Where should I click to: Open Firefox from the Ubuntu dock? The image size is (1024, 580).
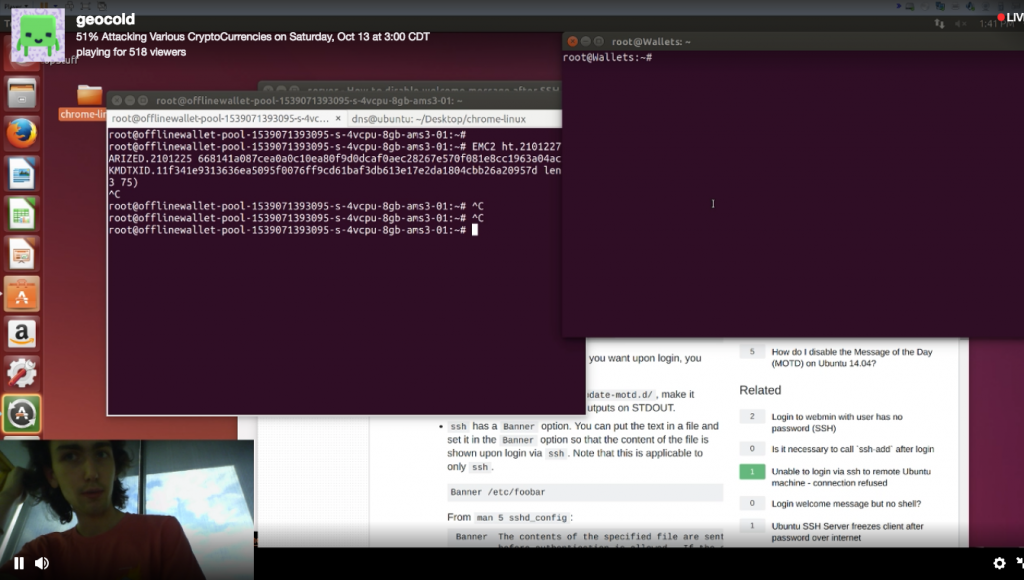[x=22, y=134]
